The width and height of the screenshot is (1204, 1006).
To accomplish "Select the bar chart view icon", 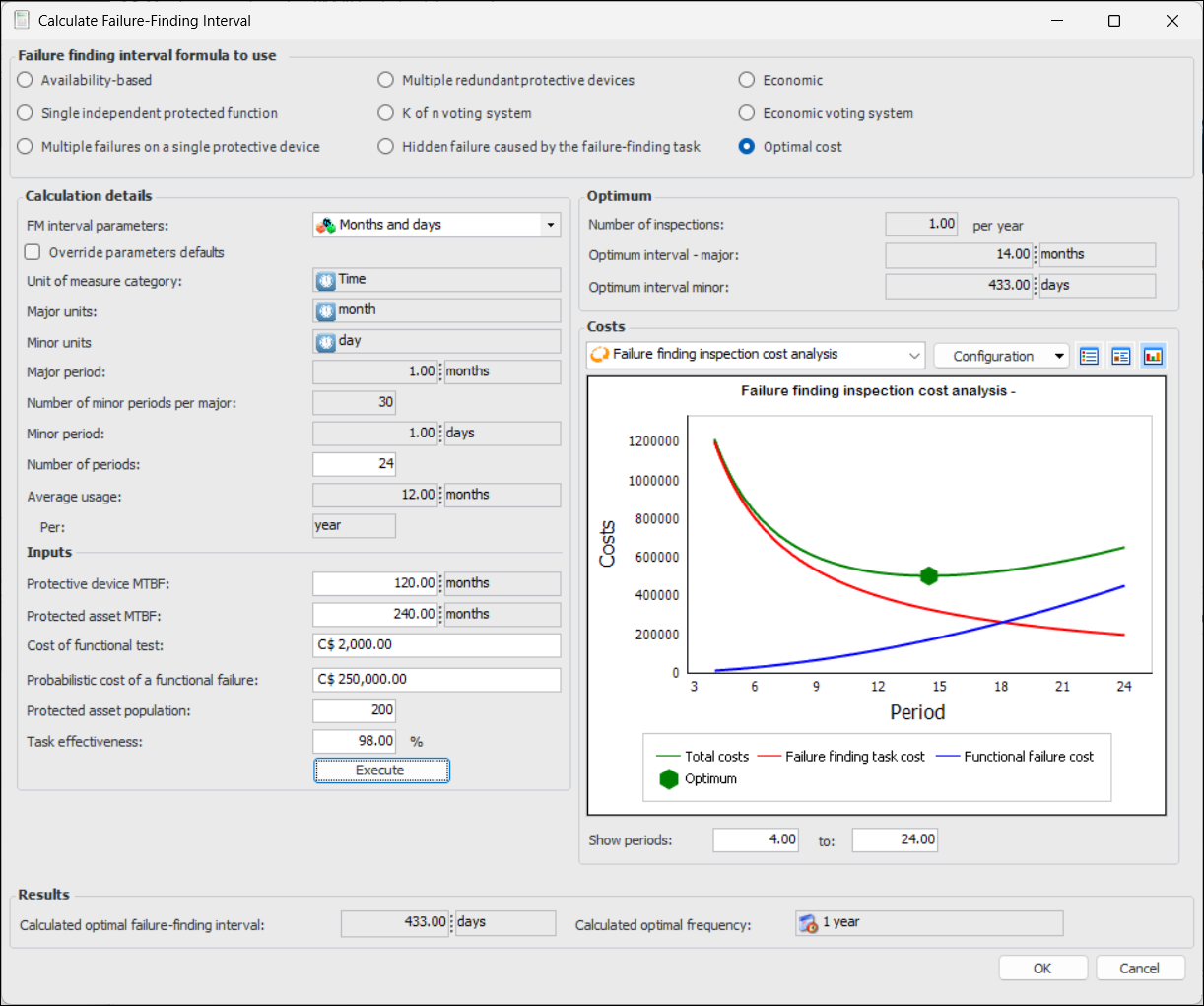I will tap(1153, 356).
